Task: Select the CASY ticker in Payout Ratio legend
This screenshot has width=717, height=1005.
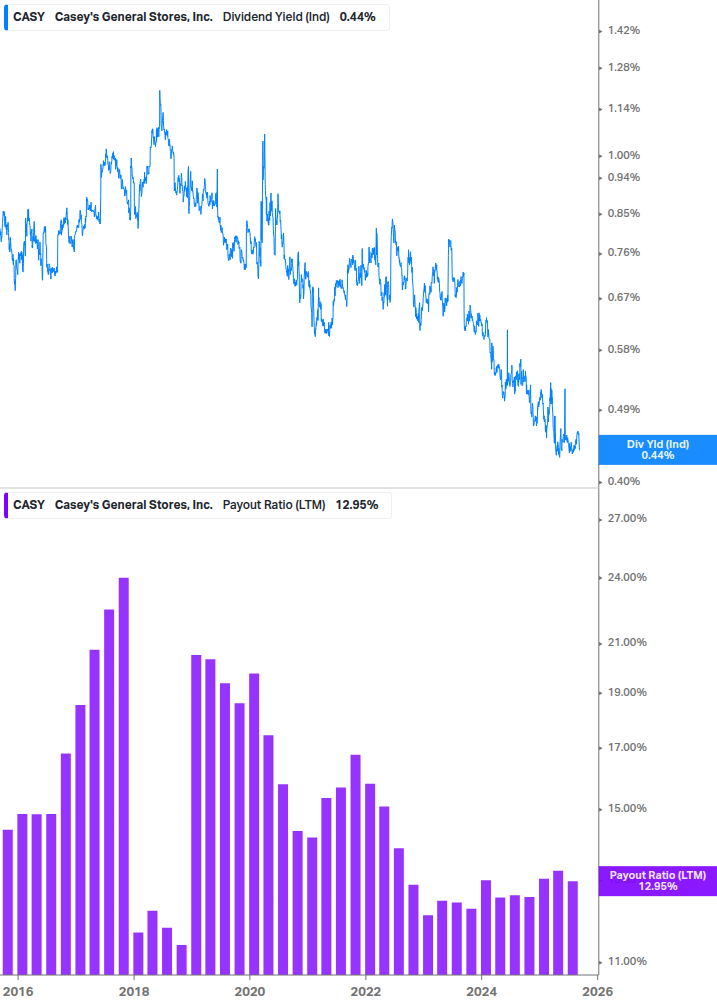Action: (28, 505)
